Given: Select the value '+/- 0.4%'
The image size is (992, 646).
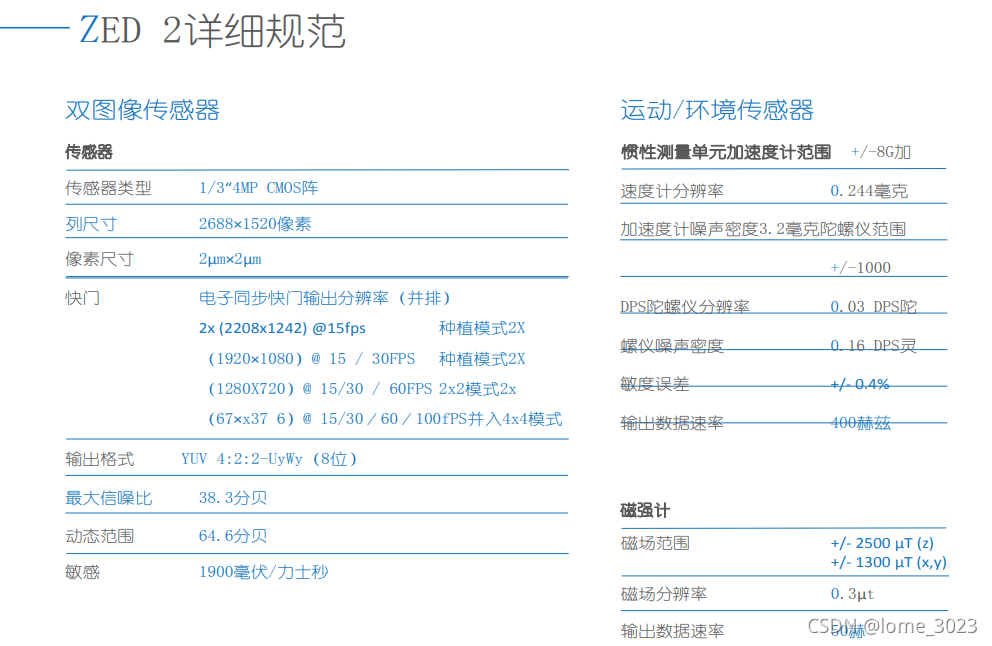Looking at the screenshot, I should click(x=860, y=384).
